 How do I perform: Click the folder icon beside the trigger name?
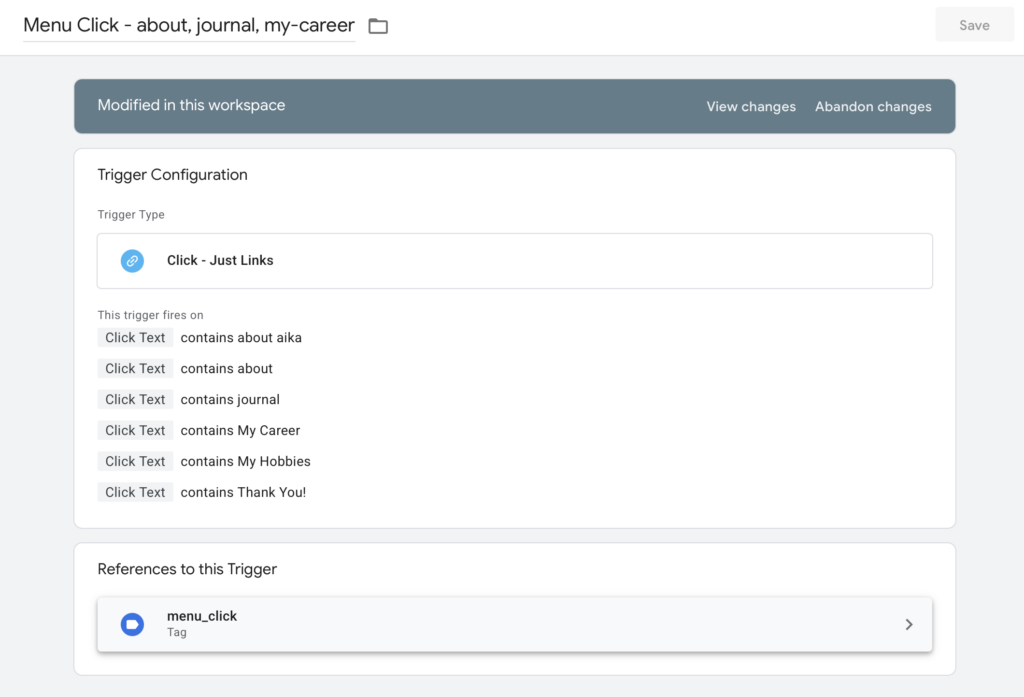click(x=378, y=26)
